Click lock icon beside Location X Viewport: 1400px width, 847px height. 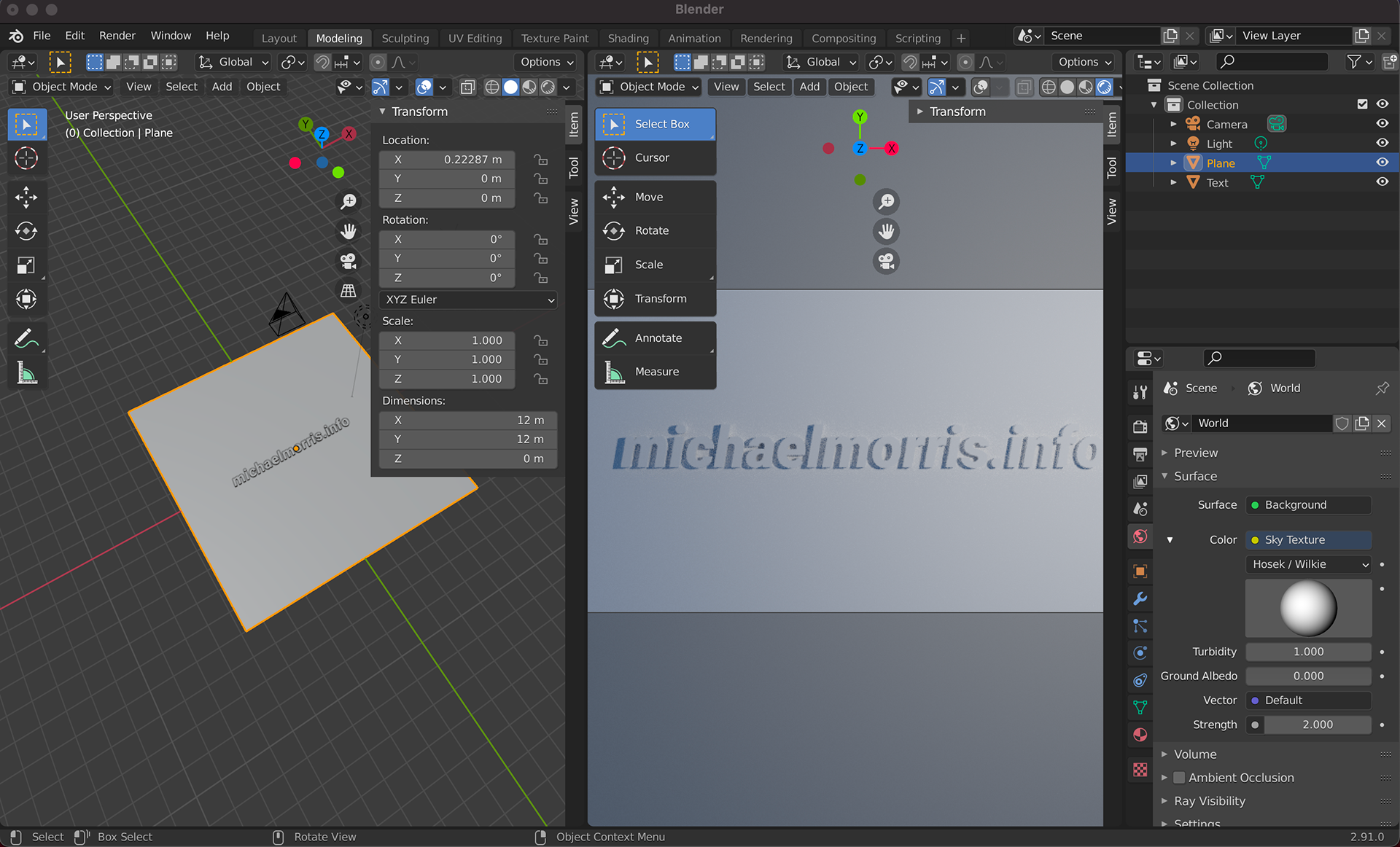click(x=540, y=159)
